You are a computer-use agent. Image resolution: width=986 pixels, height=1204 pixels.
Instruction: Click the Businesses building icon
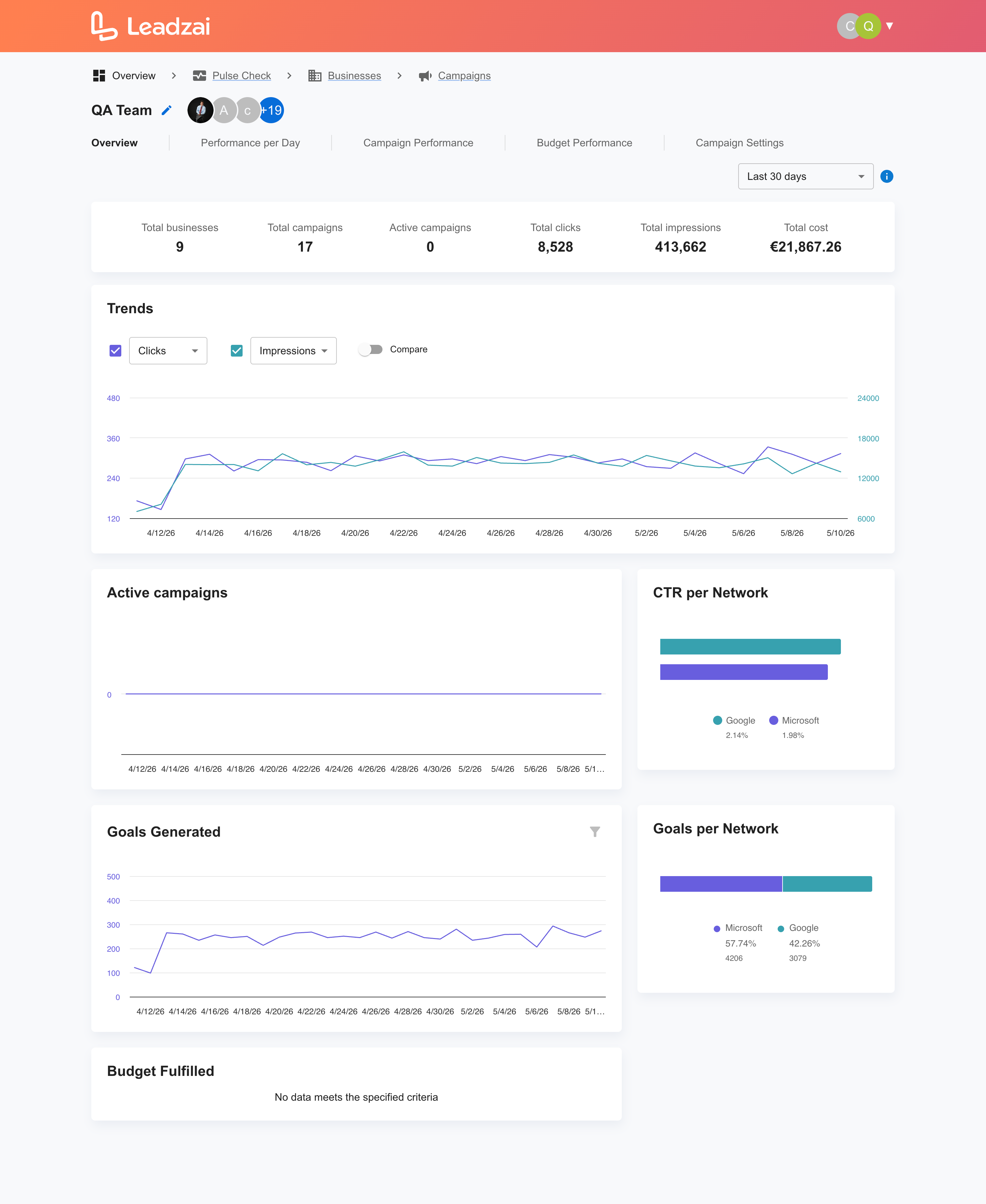tap(315, 76)
